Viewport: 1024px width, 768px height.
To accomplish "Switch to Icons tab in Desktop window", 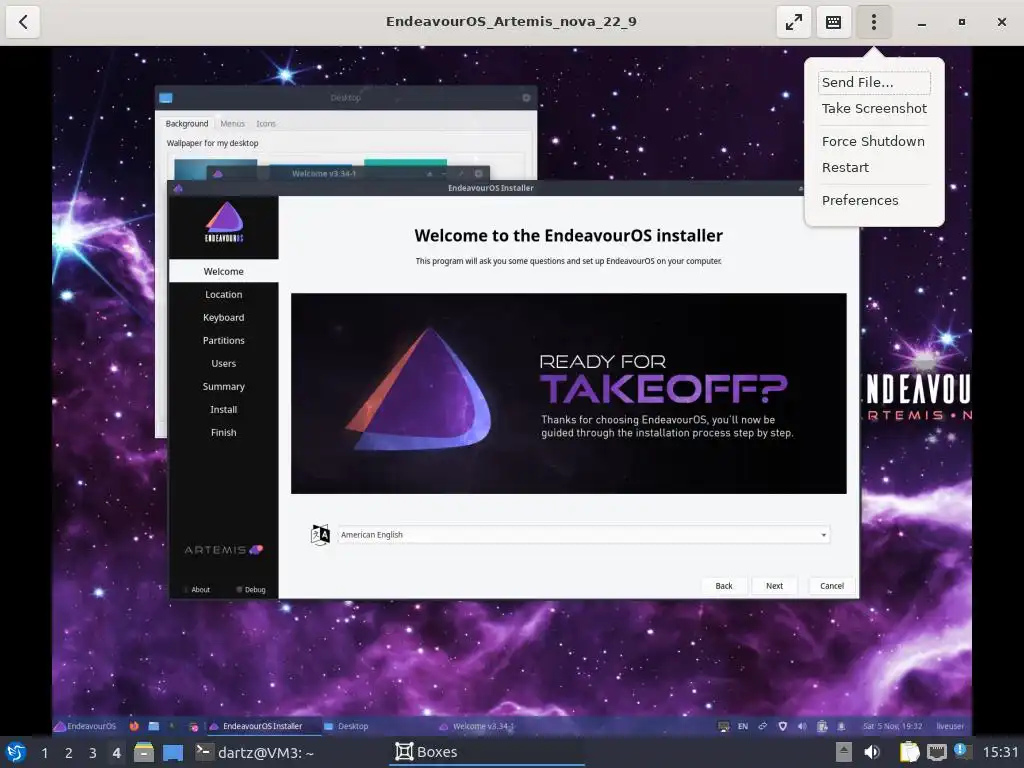I will [266, 123].
